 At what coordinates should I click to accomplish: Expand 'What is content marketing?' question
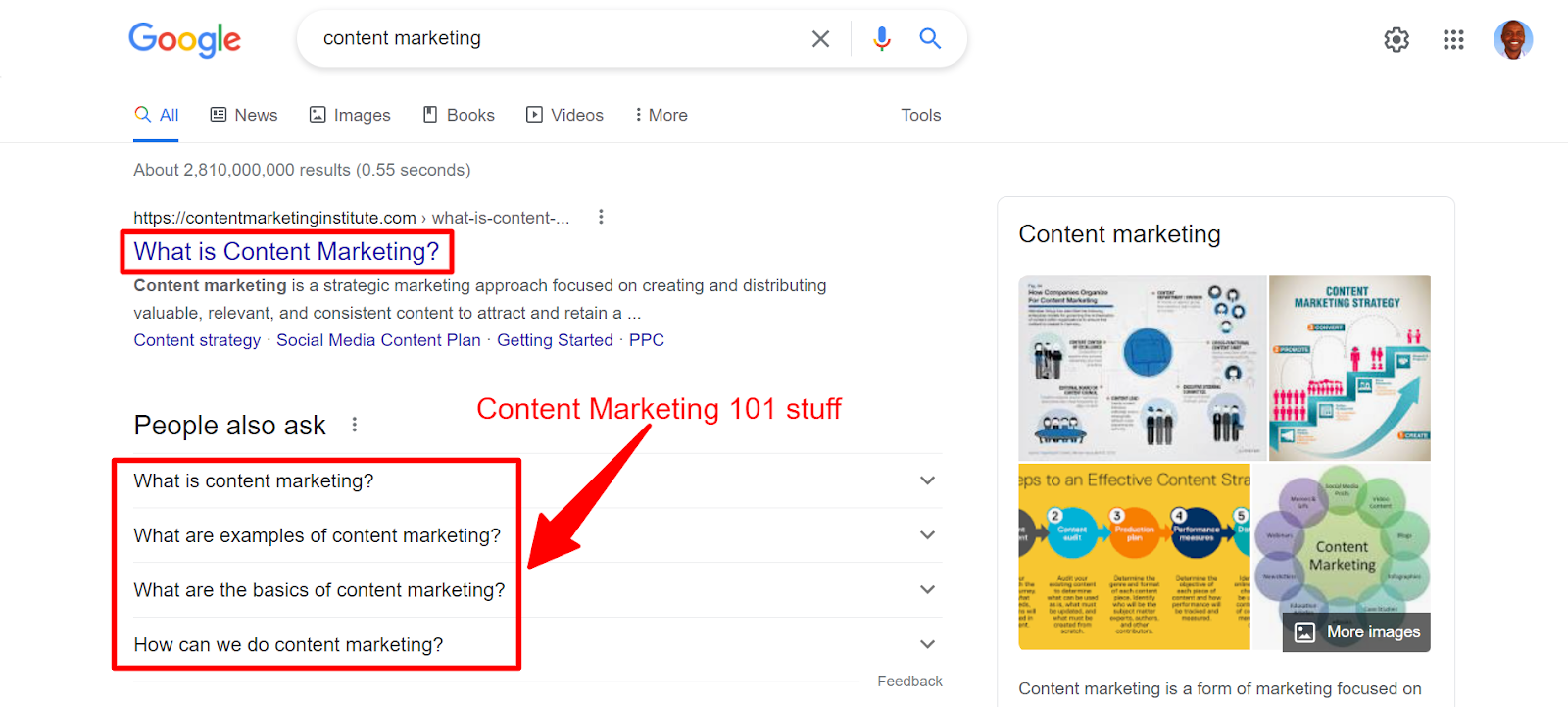tap(537, 480)
